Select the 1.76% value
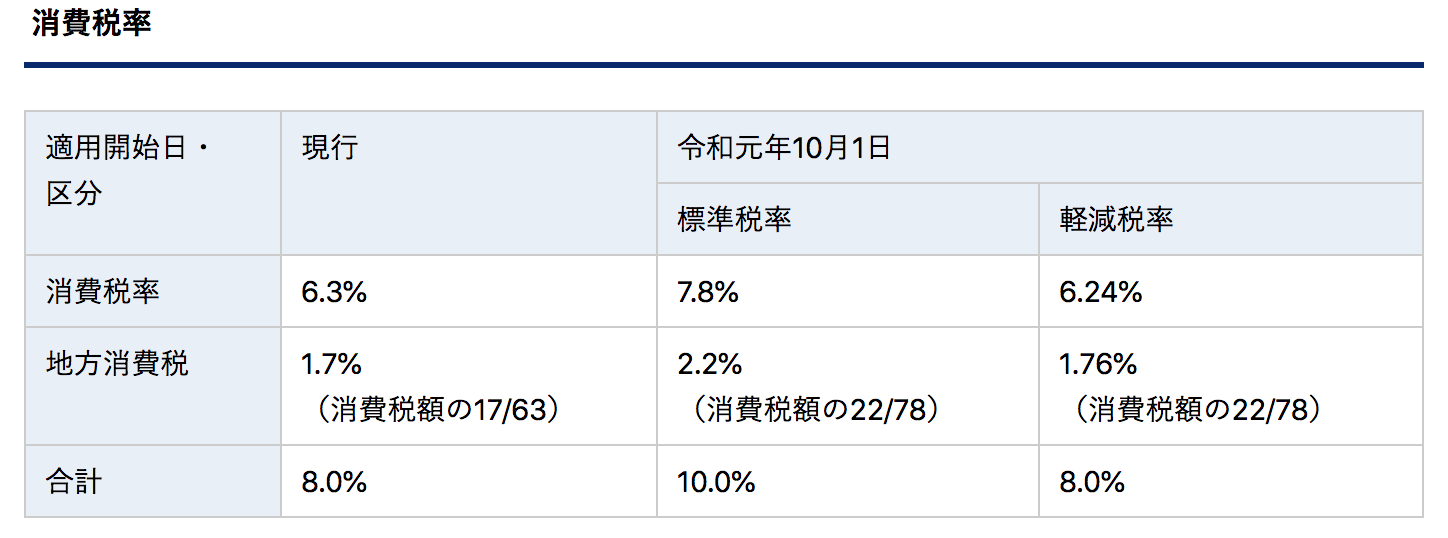1448x538 pixels. click(1098, 363)
